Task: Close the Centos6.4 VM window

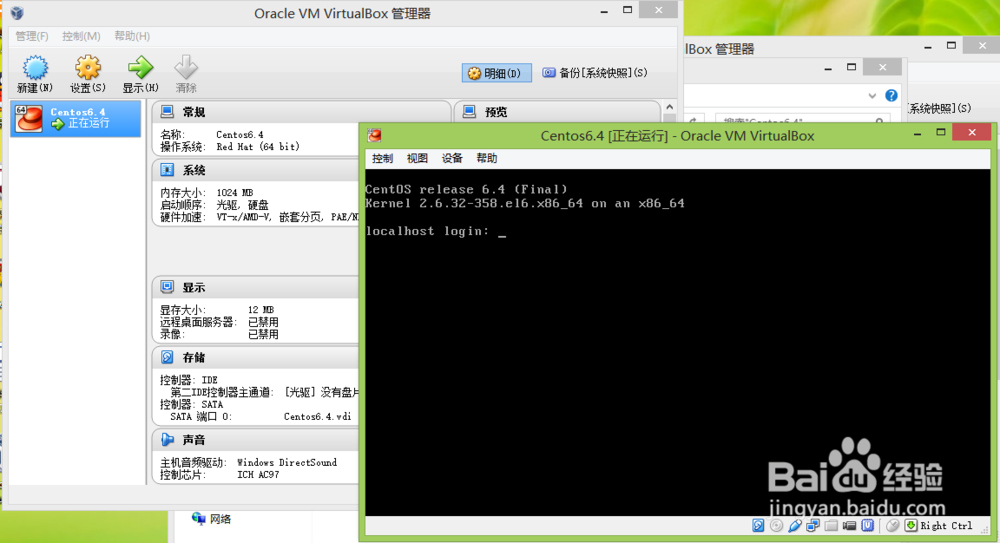Action: pyautogui.click(x=972, y=132)
